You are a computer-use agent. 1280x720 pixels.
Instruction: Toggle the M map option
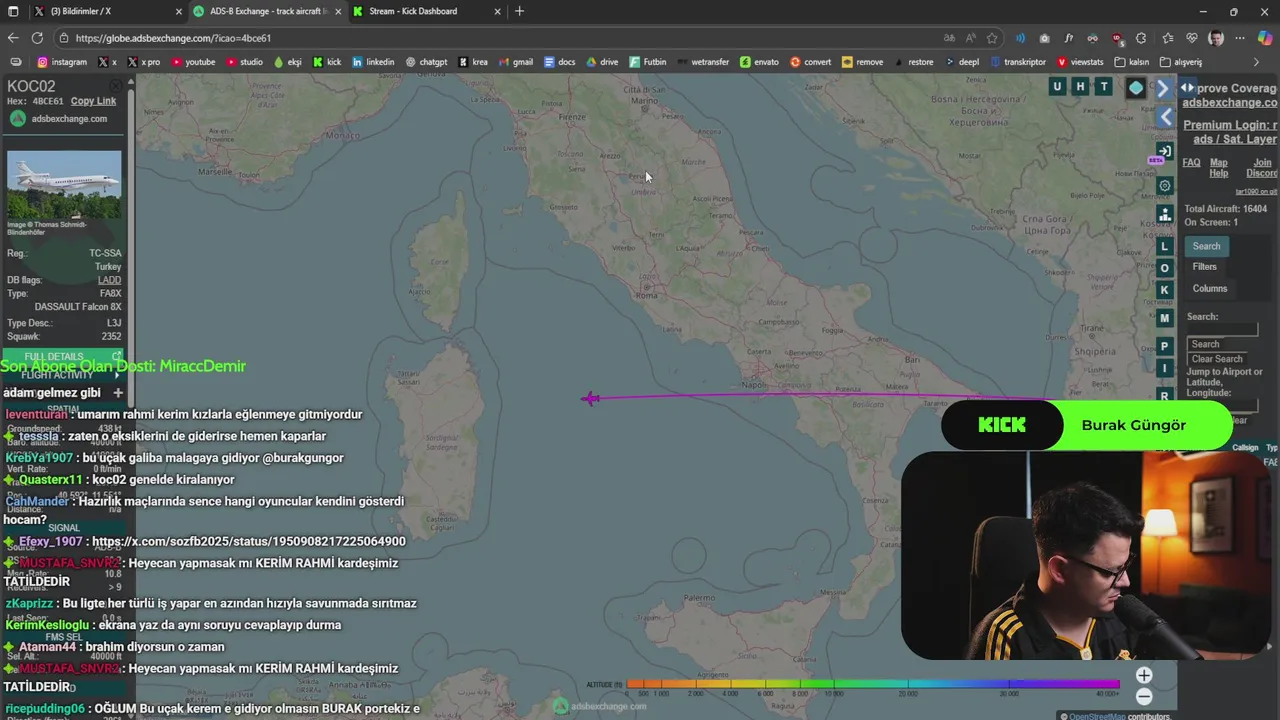[1164, 318]
